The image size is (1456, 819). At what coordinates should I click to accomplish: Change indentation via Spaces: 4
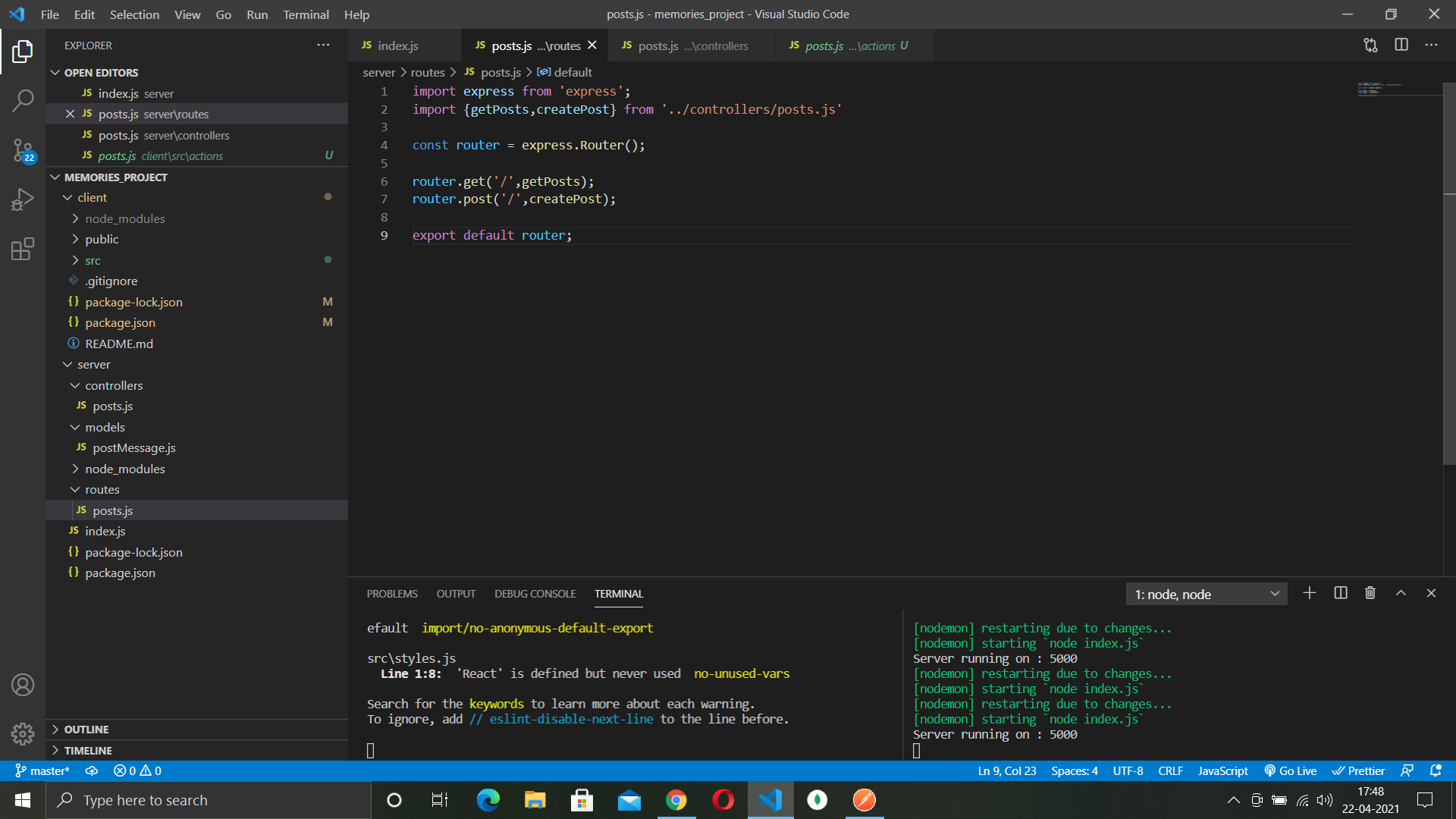[1074, 771]
